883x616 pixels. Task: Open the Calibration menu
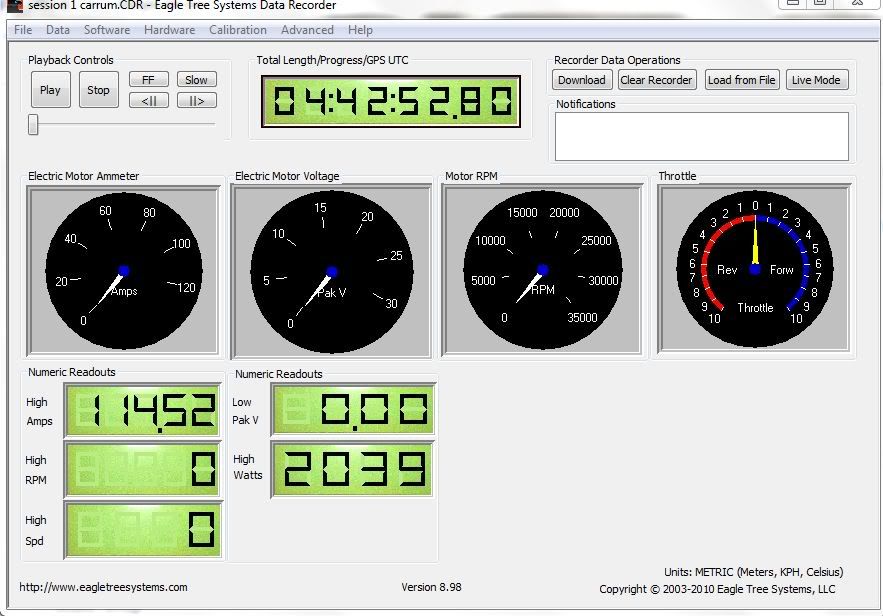click(x=237, y=30)
